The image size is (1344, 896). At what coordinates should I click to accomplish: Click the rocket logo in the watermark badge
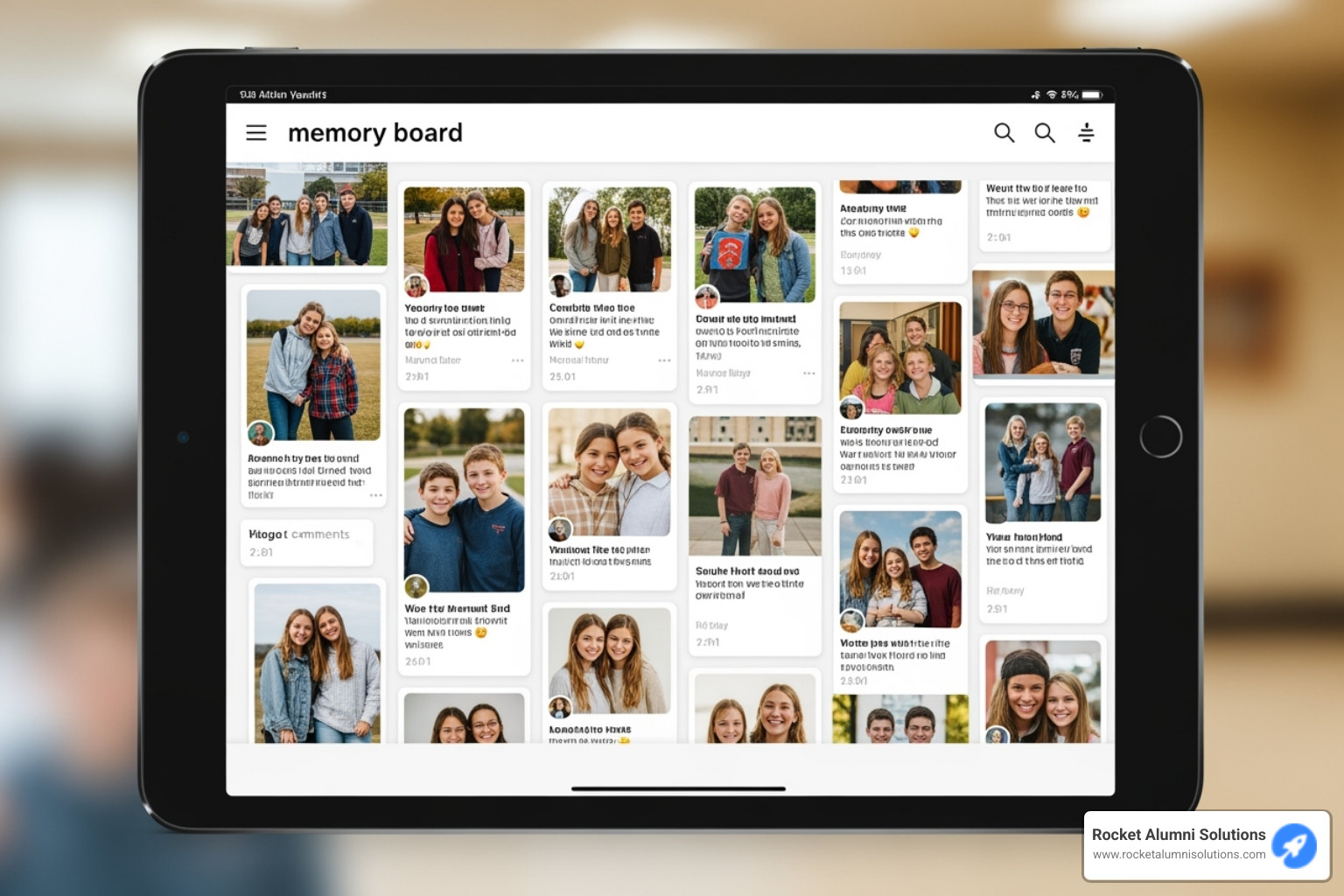1295,845
